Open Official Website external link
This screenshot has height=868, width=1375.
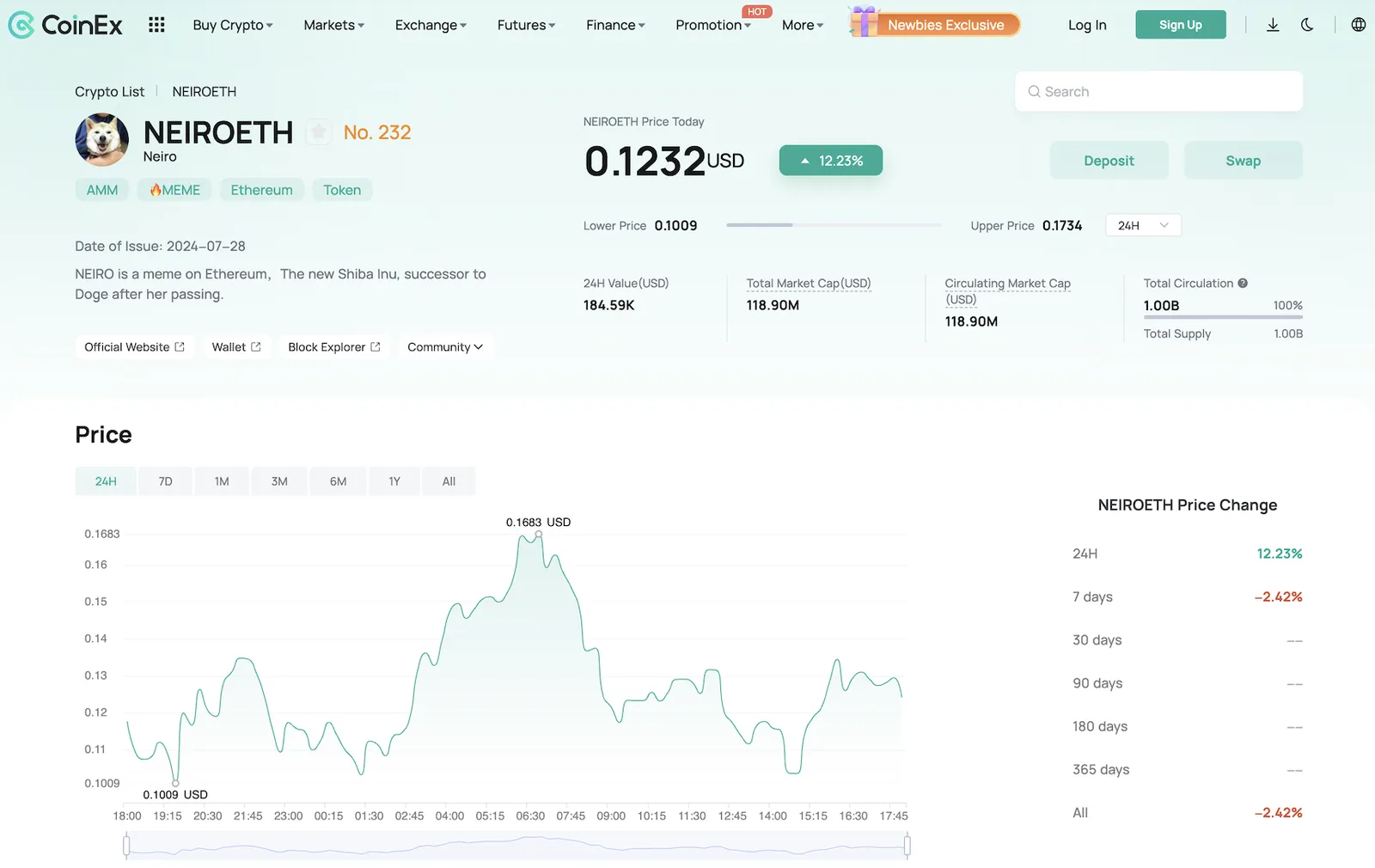[x=134, y=347]
